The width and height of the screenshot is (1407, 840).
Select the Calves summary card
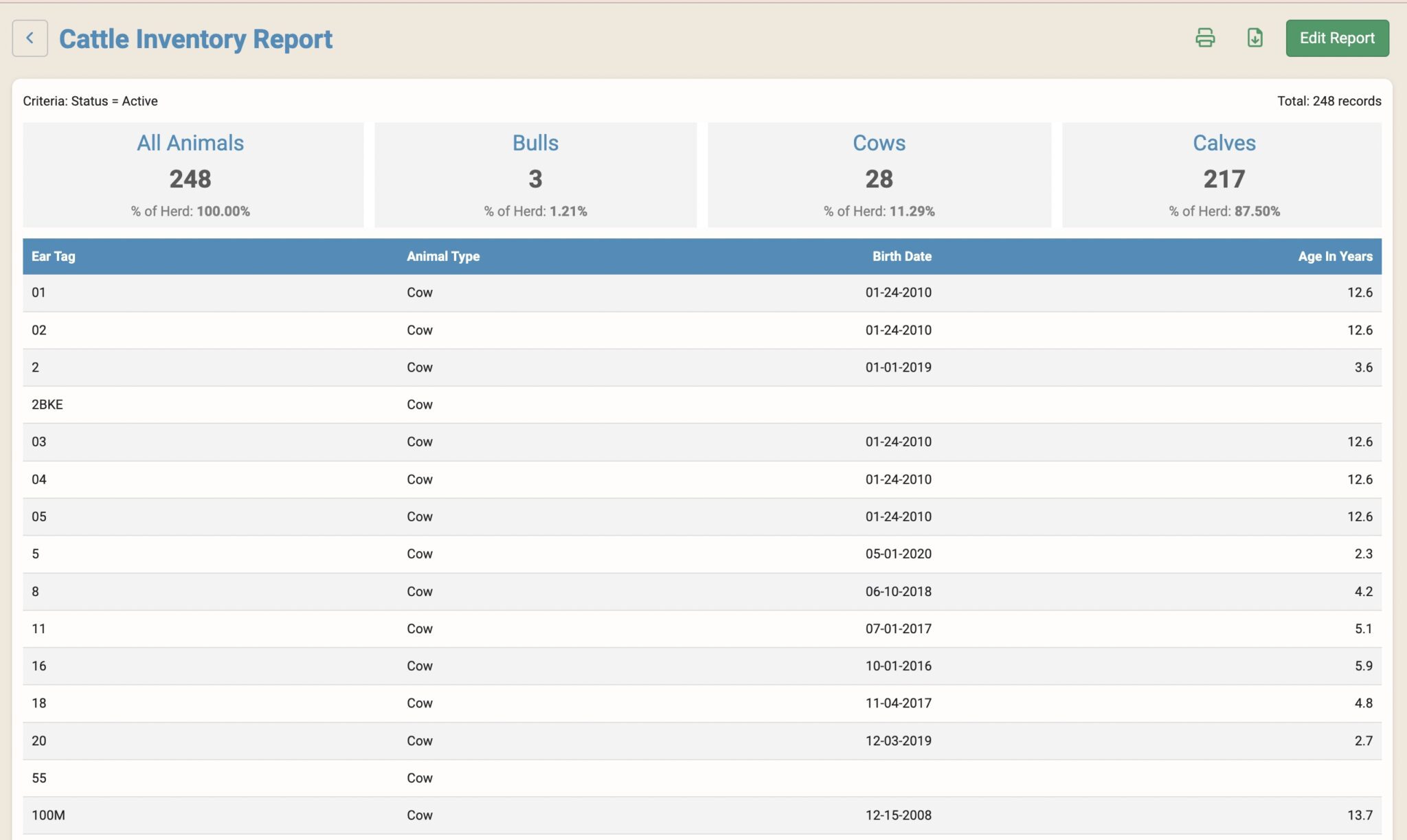1224,174
